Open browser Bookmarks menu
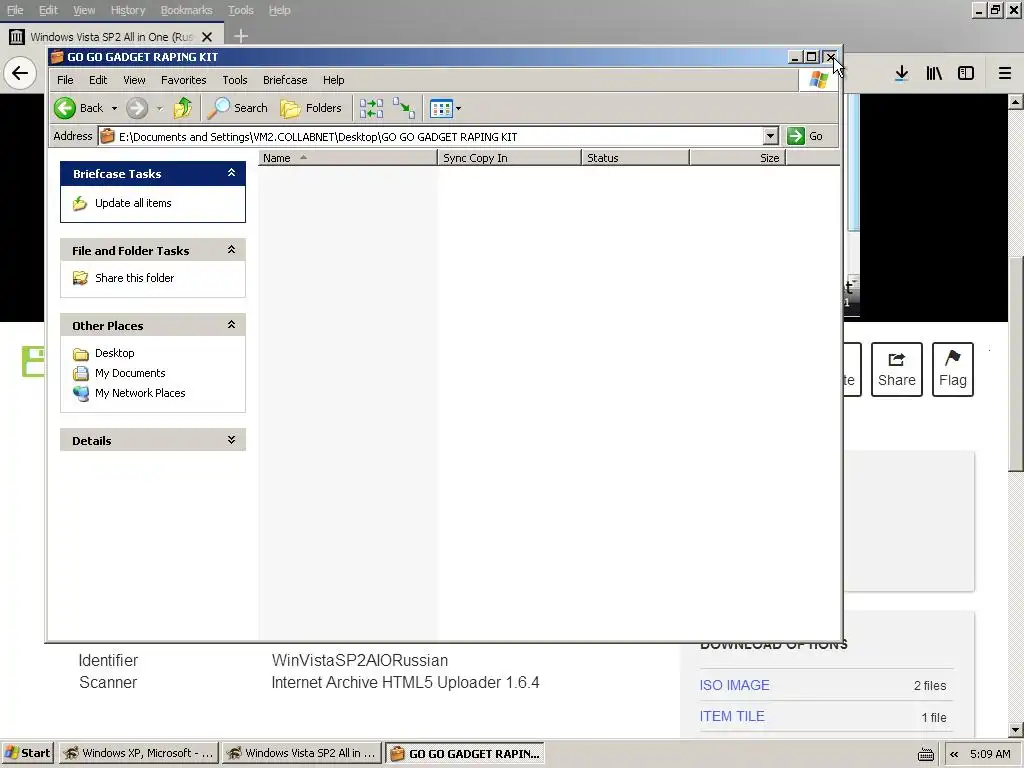 pos(186,10)
